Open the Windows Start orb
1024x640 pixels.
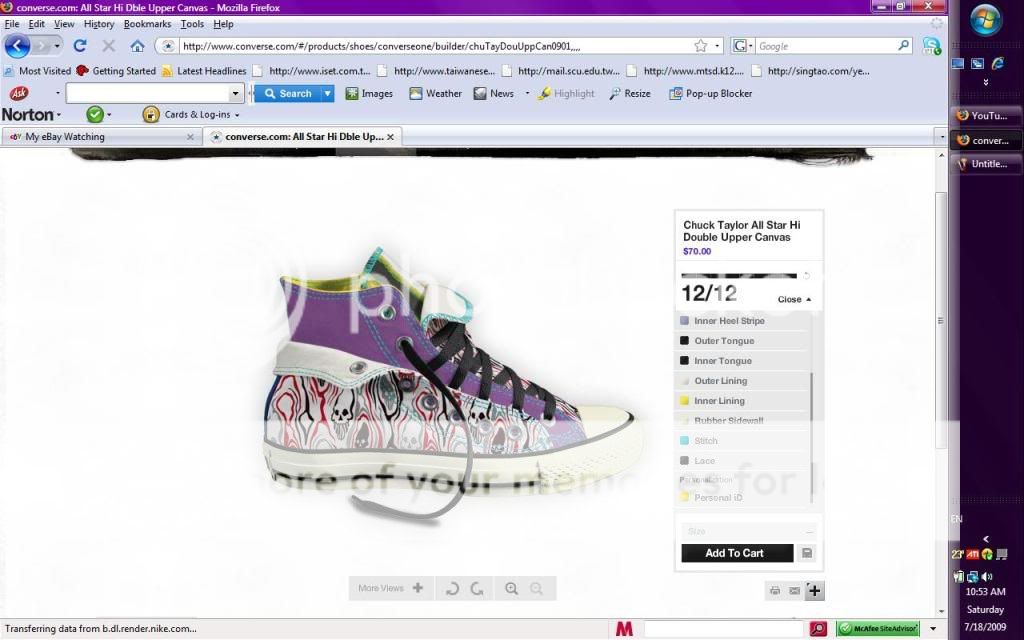(x=986, y=20)
